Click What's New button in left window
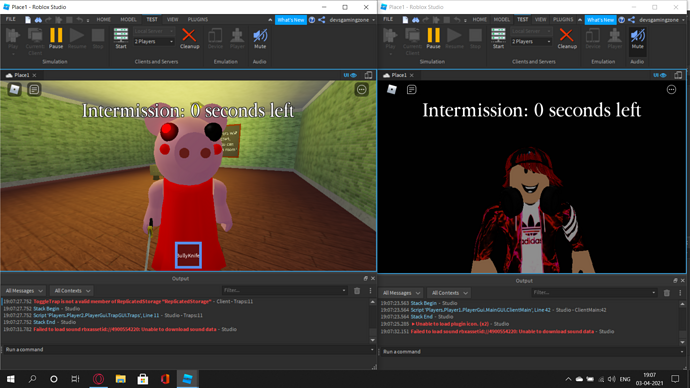Viewport: 690px width, 388px height. pos(290,20)
